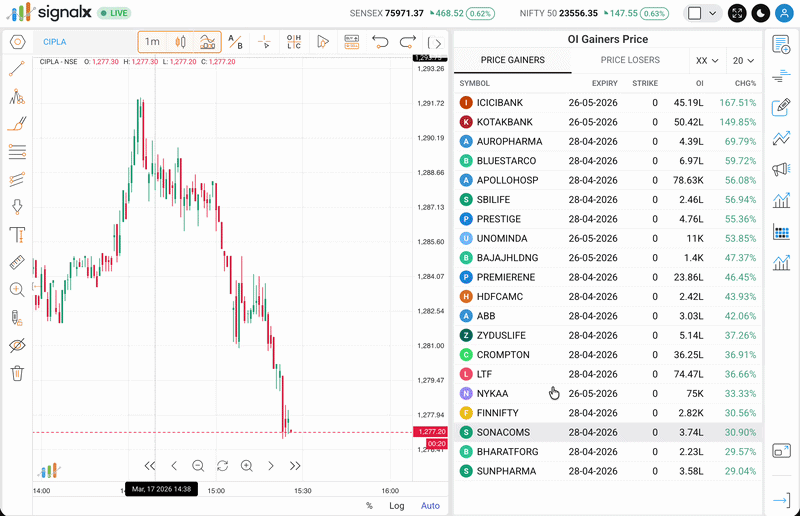Open the user profile menu
Viewport: 800px width, 516px height.
pyautogui.click(x=784, y=13)
